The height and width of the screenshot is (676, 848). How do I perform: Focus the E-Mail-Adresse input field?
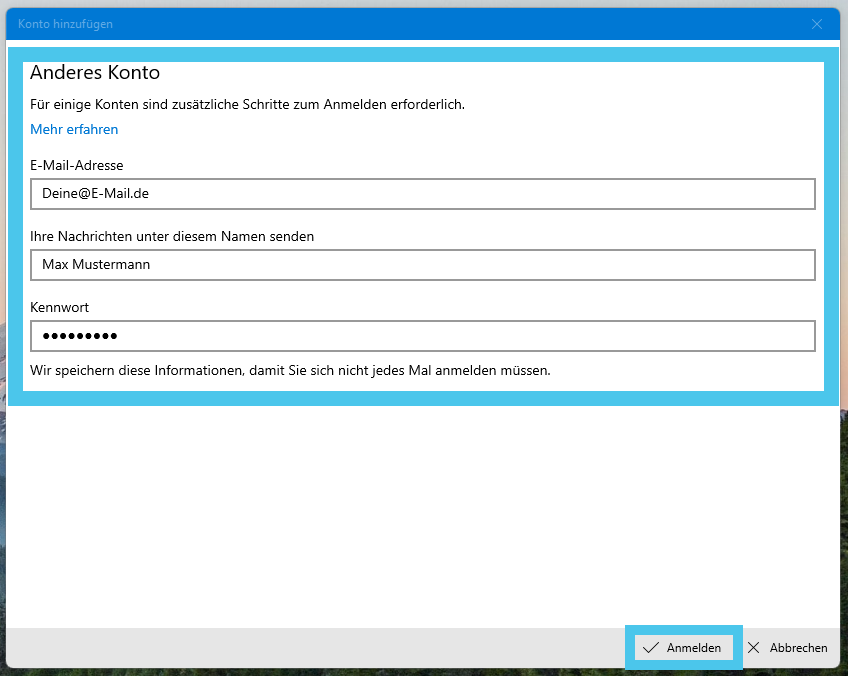[x=422, y=194]
